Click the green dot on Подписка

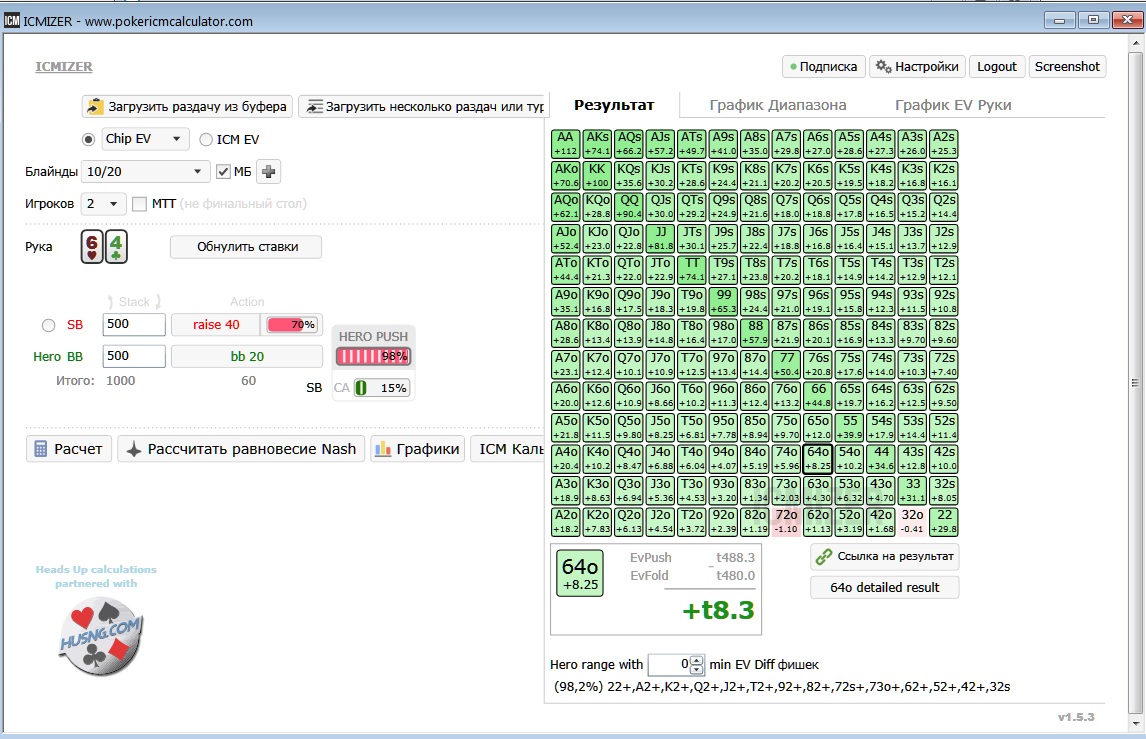[793, 67]
